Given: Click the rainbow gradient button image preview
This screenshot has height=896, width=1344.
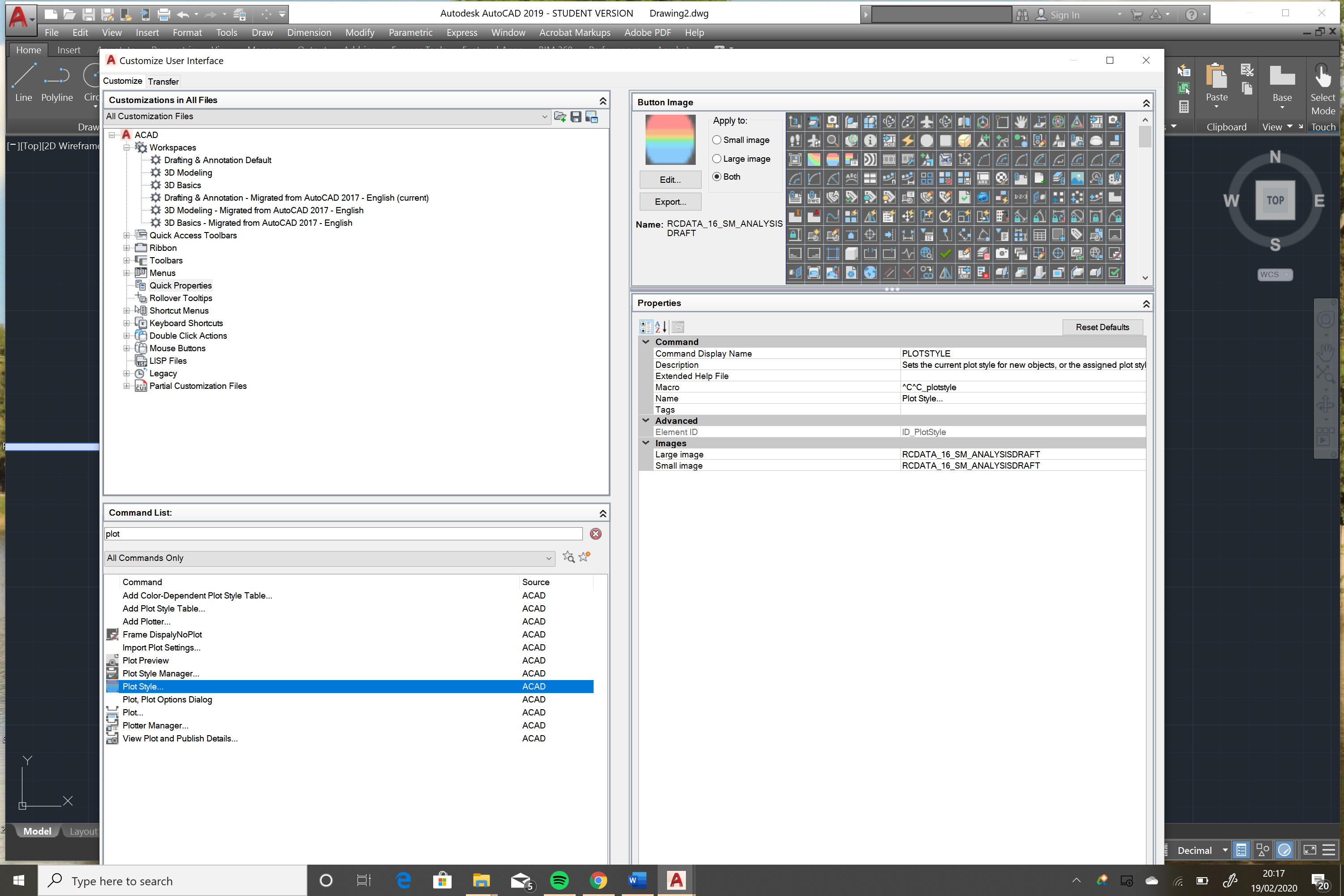Looking at the screenshot, I should (670, 140).
